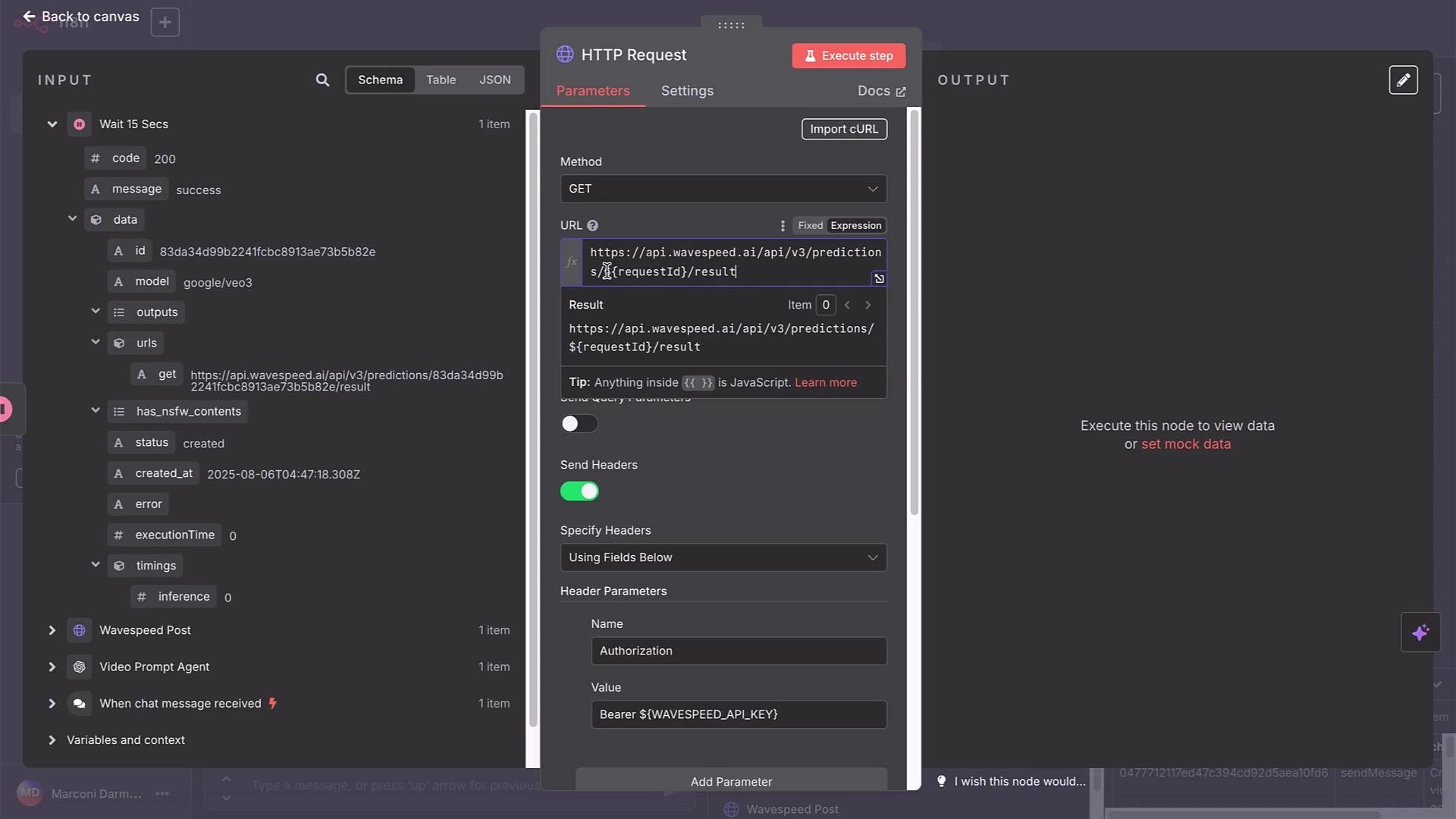Click the set mock data link
Image resolution: width=1456 pixels, height=819 pixels.
pyautogui.click(x=1185, y=444)
